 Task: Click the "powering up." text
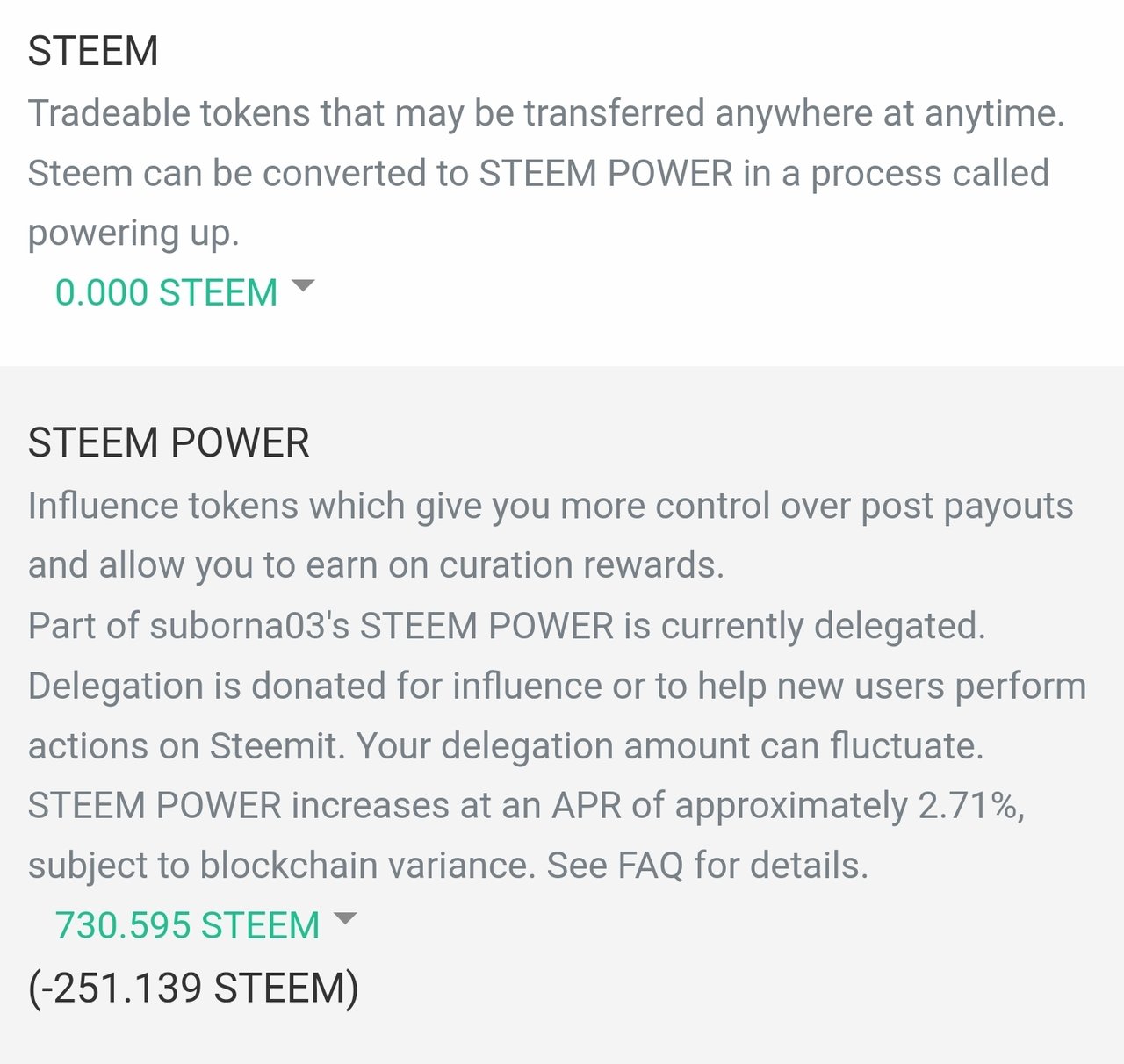[133, 234]
